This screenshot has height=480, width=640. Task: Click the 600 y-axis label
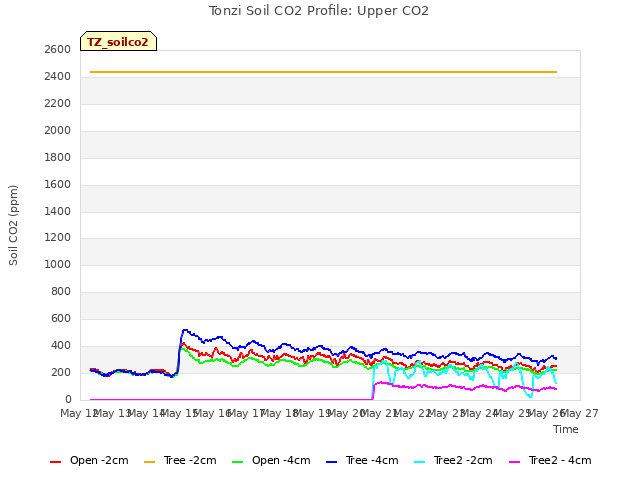tap(61, 318)
